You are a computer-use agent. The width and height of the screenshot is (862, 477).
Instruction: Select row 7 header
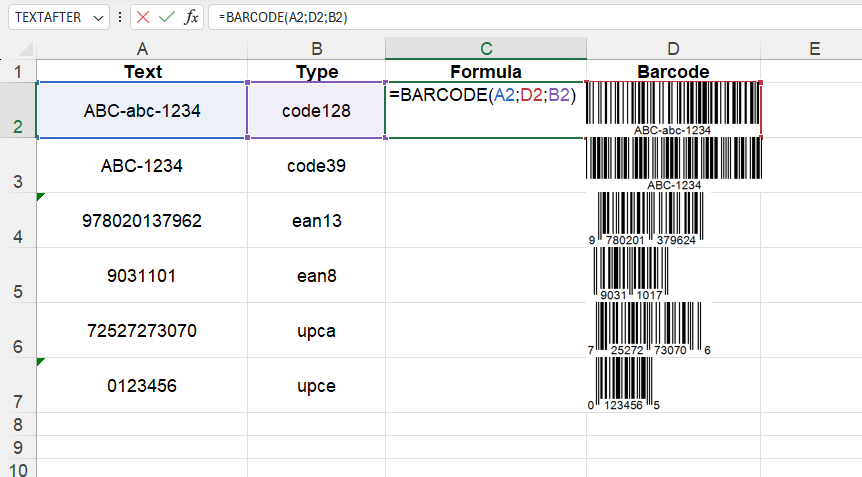18,385
